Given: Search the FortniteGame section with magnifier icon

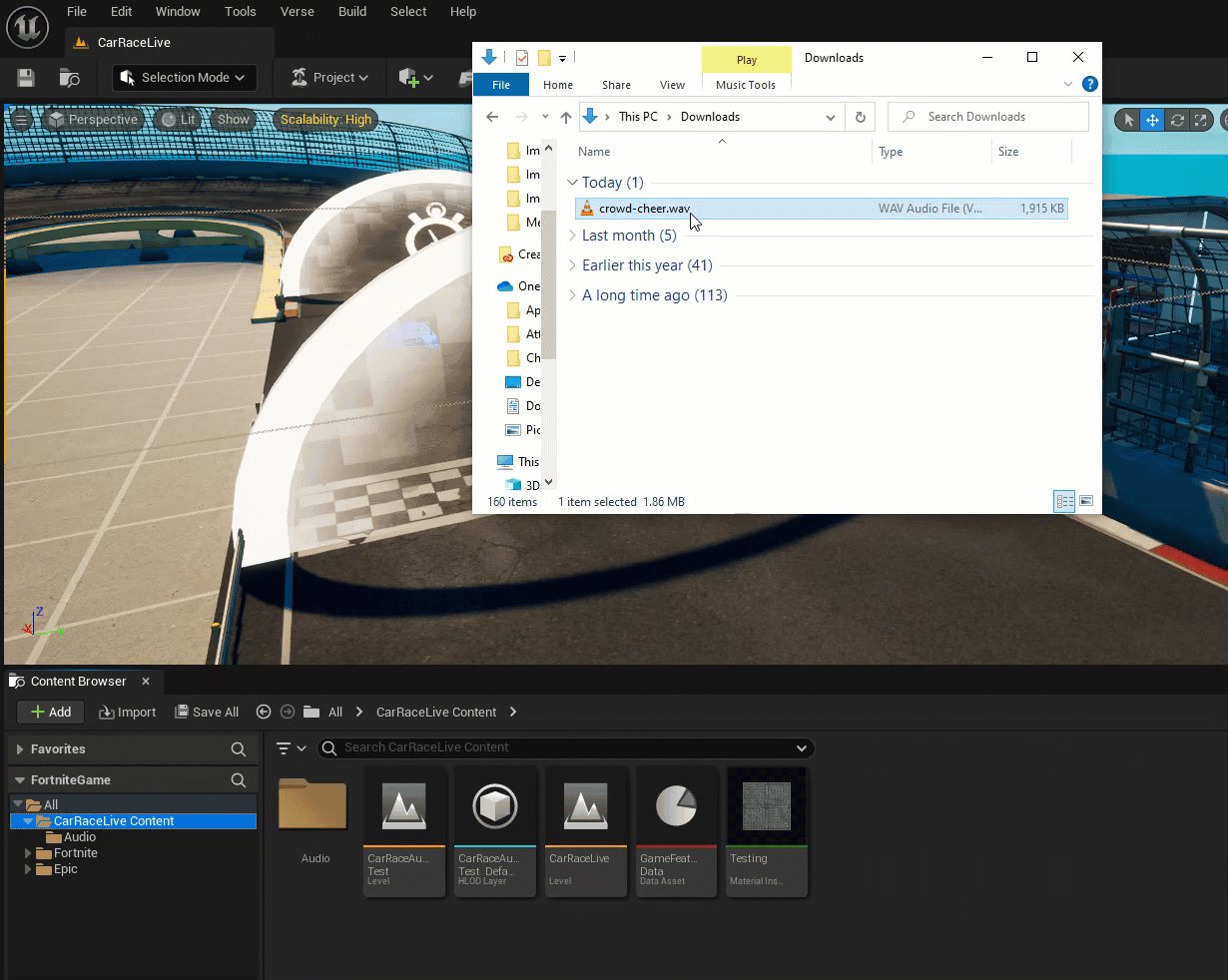Looking at the screenshot, I should [x=238, y=780].
